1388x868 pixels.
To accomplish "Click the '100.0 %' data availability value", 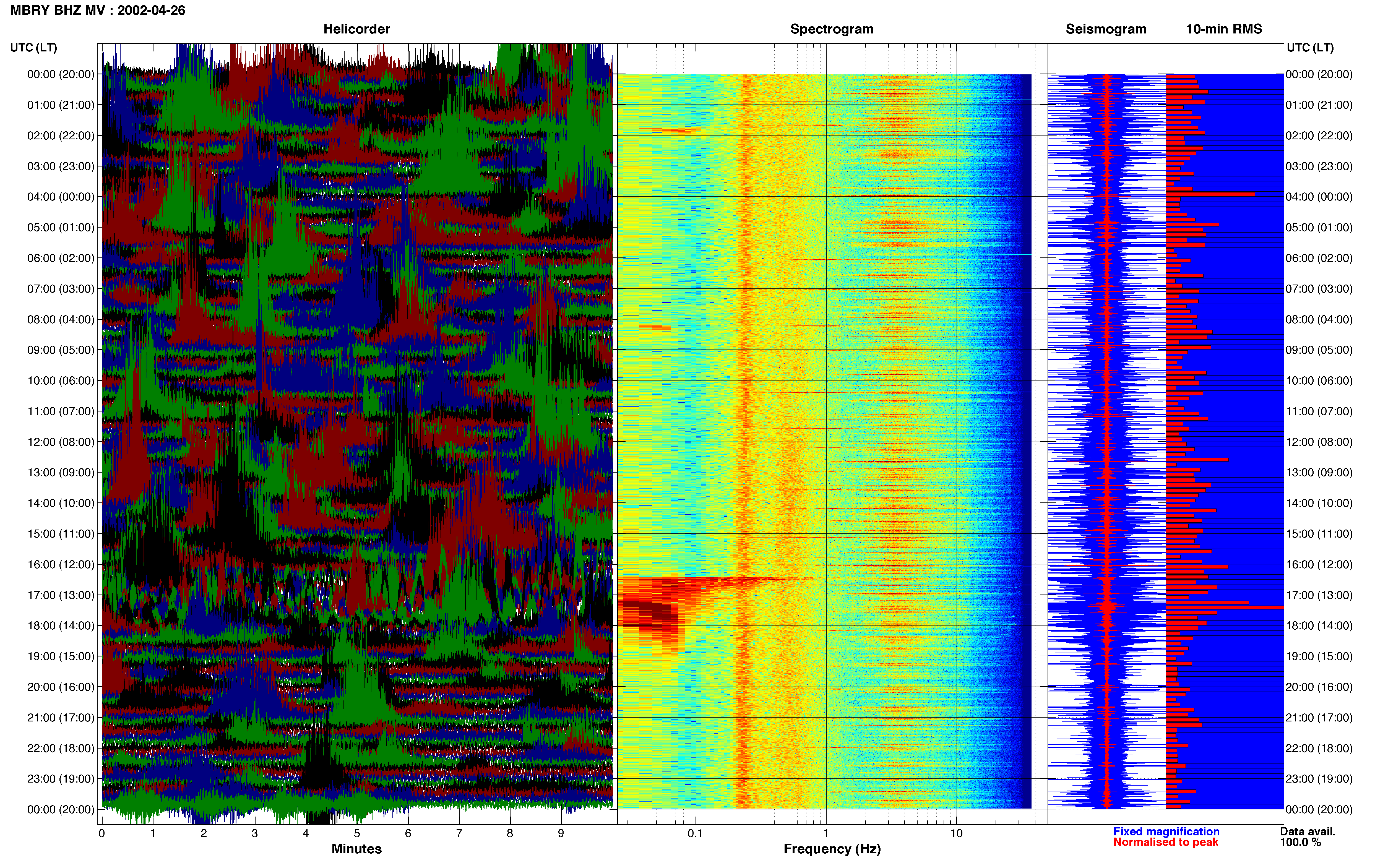I will [1300, 842].
